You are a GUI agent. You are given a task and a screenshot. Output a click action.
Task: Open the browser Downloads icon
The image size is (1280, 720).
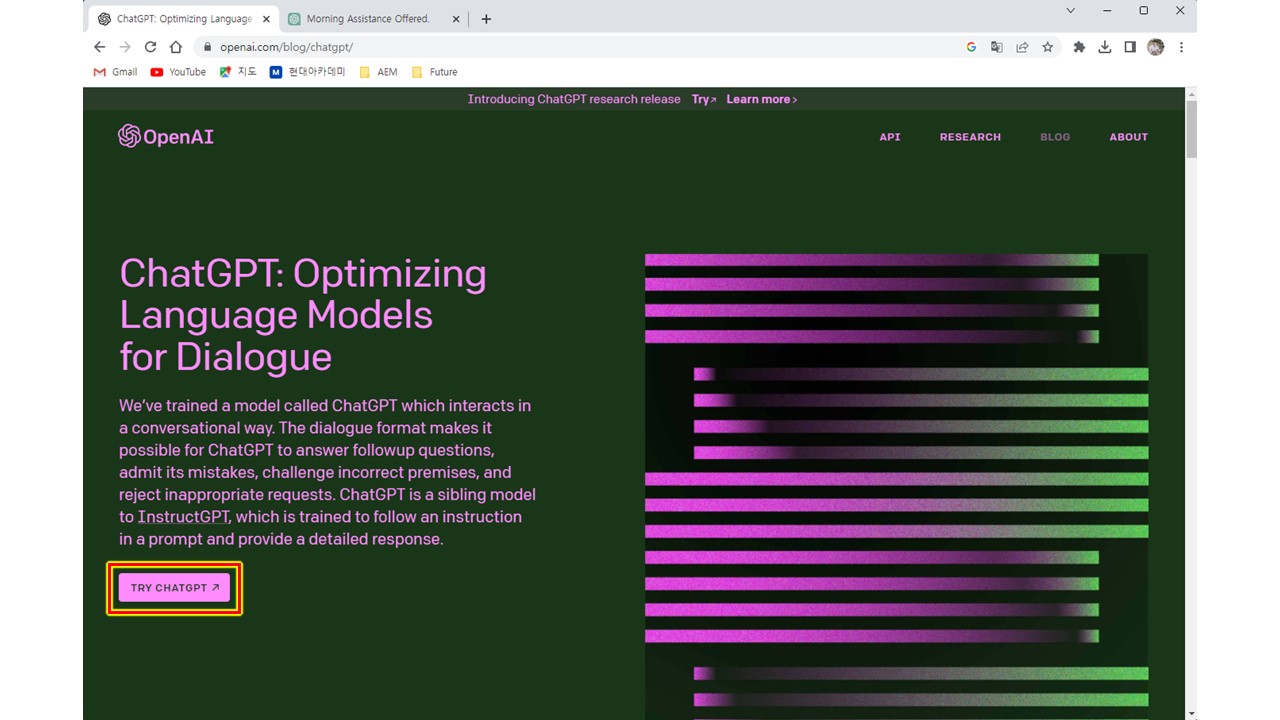[x=1105, y=47]
